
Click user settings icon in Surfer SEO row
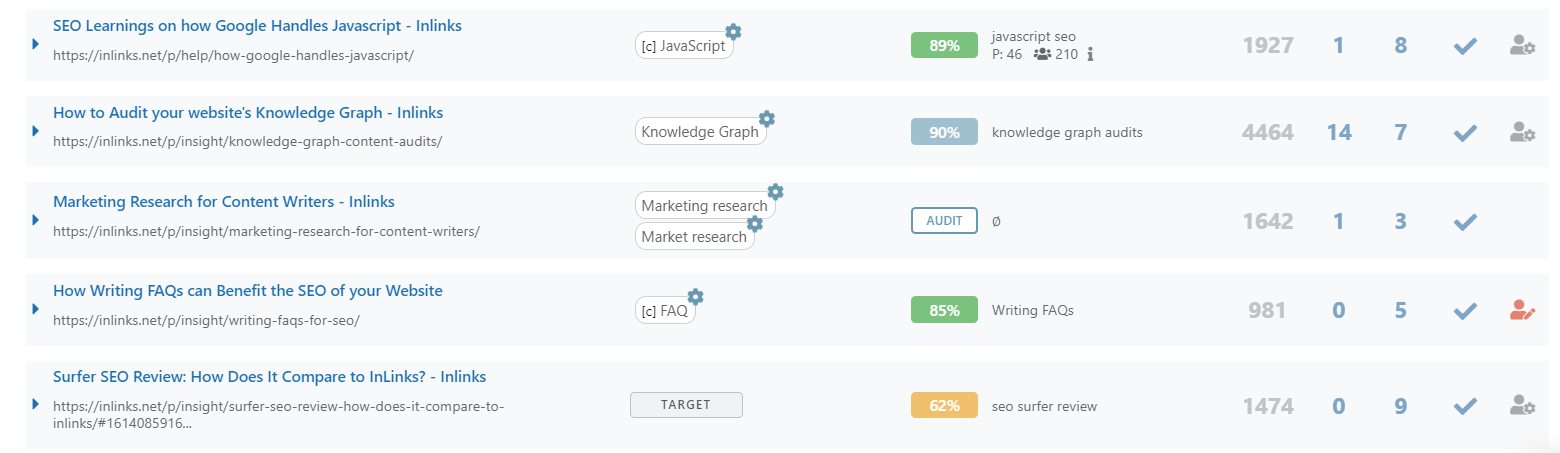[x=1522, y=406]
